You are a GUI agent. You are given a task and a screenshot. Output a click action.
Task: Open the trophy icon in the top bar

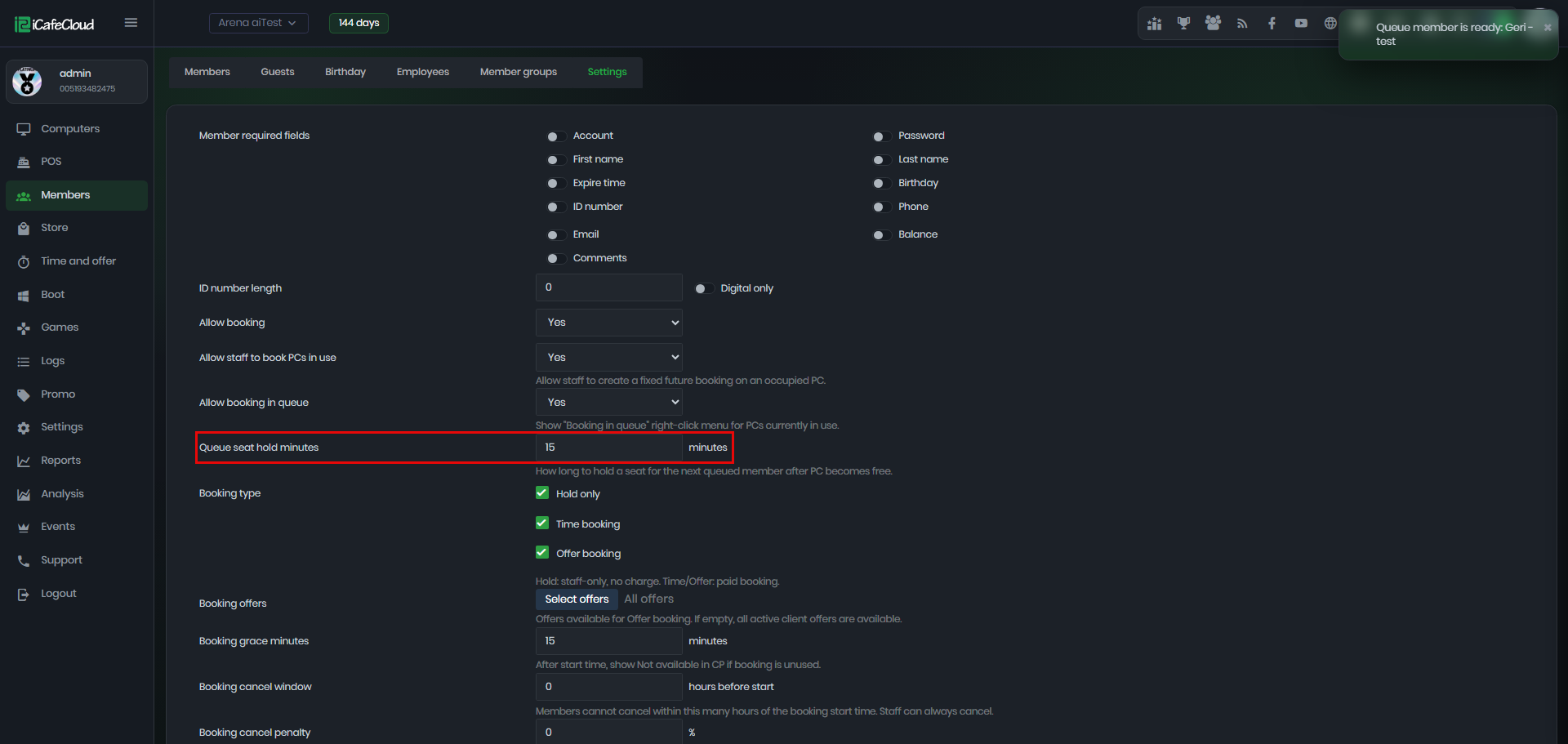pyautogui.click(x=1183, y=23)
